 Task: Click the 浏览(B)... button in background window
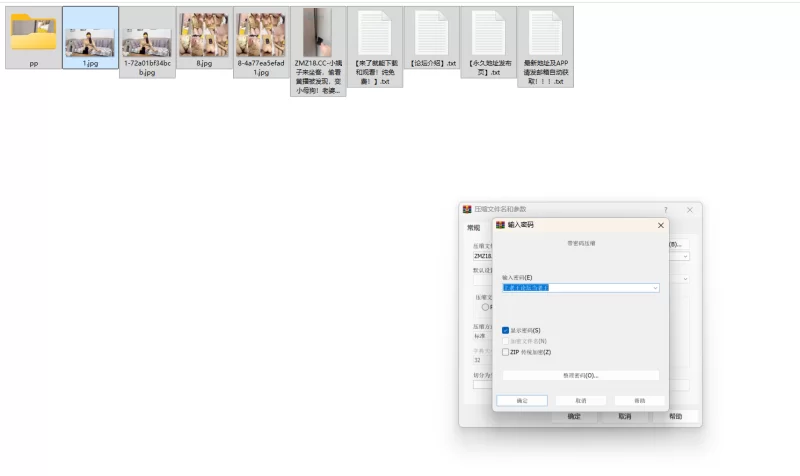(678, 244)
